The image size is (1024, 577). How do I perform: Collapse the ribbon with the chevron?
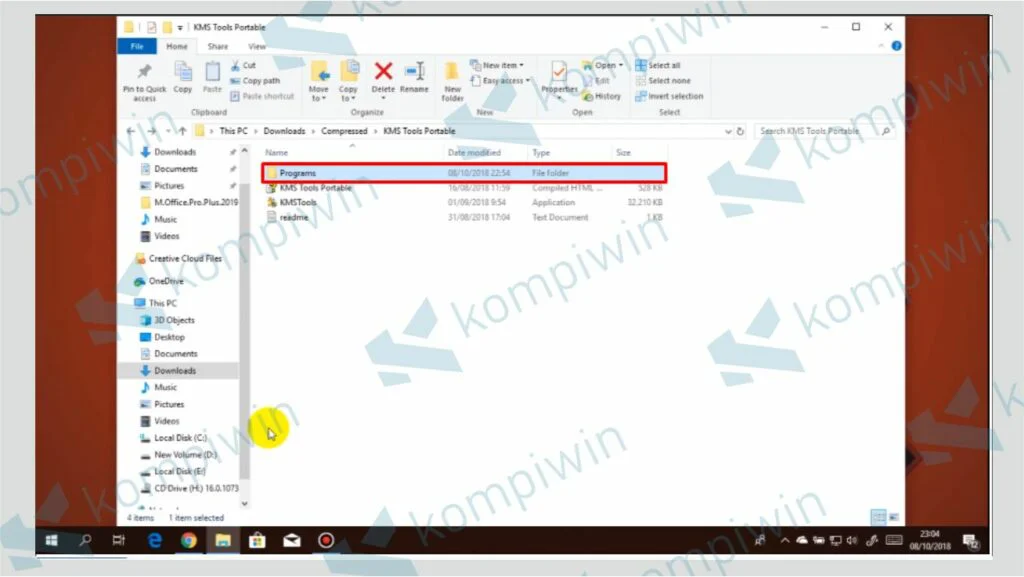[x=881, y=46]
